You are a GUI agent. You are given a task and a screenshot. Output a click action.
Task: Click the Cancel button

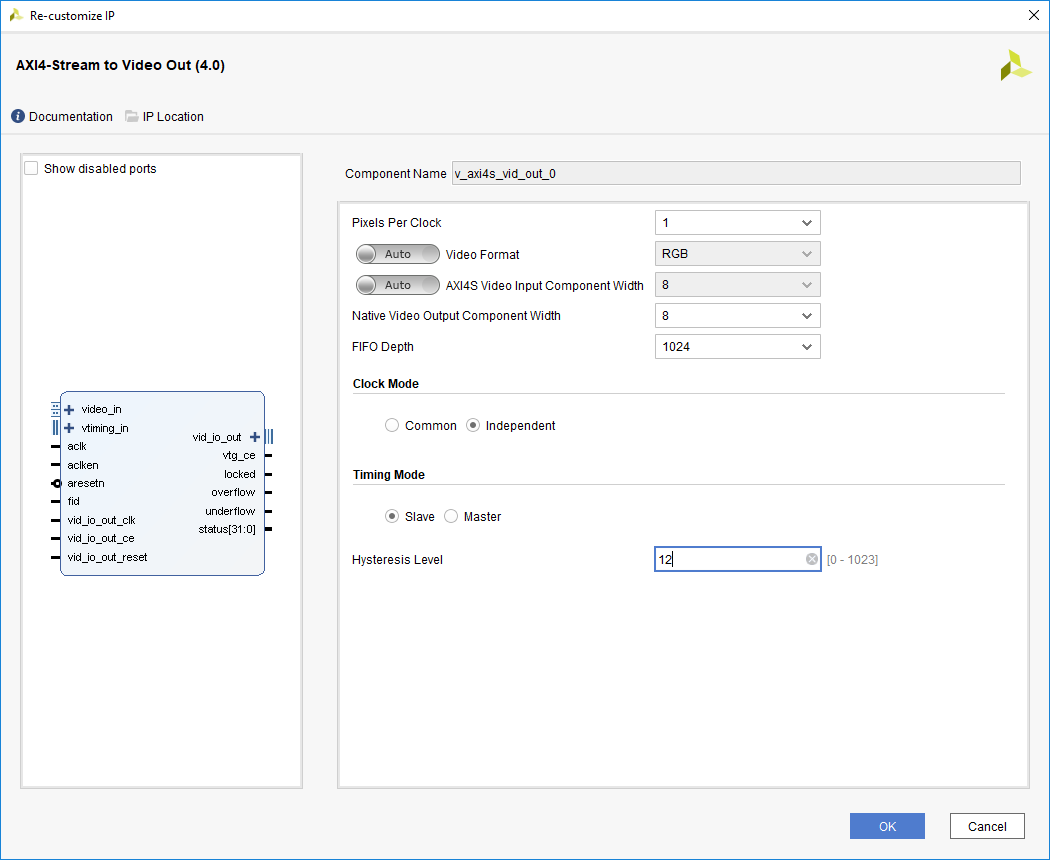coord(987,826)
